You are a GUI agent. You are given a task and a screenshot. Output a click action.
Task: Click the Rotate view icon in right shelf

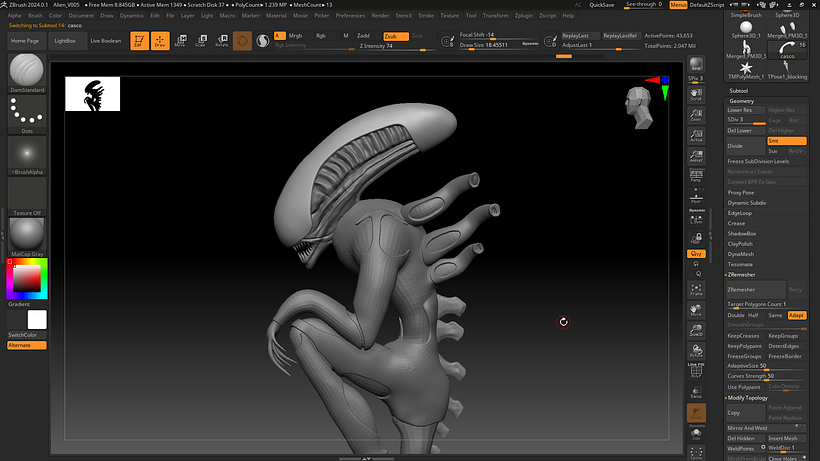coord(696,351)
